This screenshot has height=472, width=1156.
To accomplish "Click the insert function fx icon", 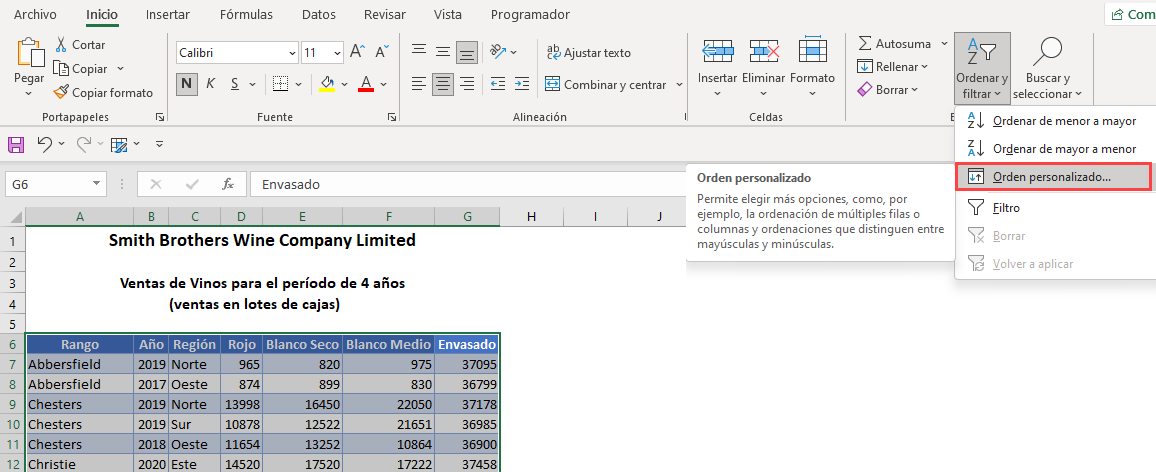I will tap(228, 184).
